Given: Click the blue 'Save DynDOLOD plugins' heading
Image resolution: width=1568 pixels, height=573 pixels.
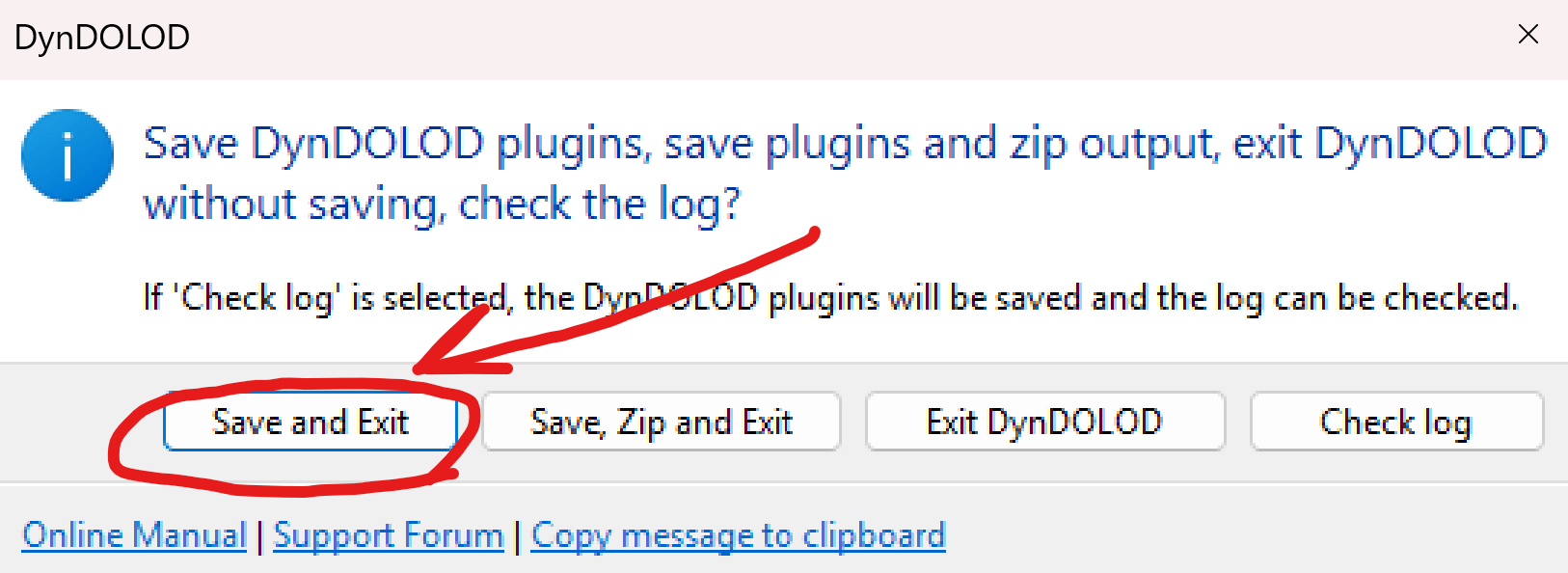Looking at the screenshot, I should (844, 144).
